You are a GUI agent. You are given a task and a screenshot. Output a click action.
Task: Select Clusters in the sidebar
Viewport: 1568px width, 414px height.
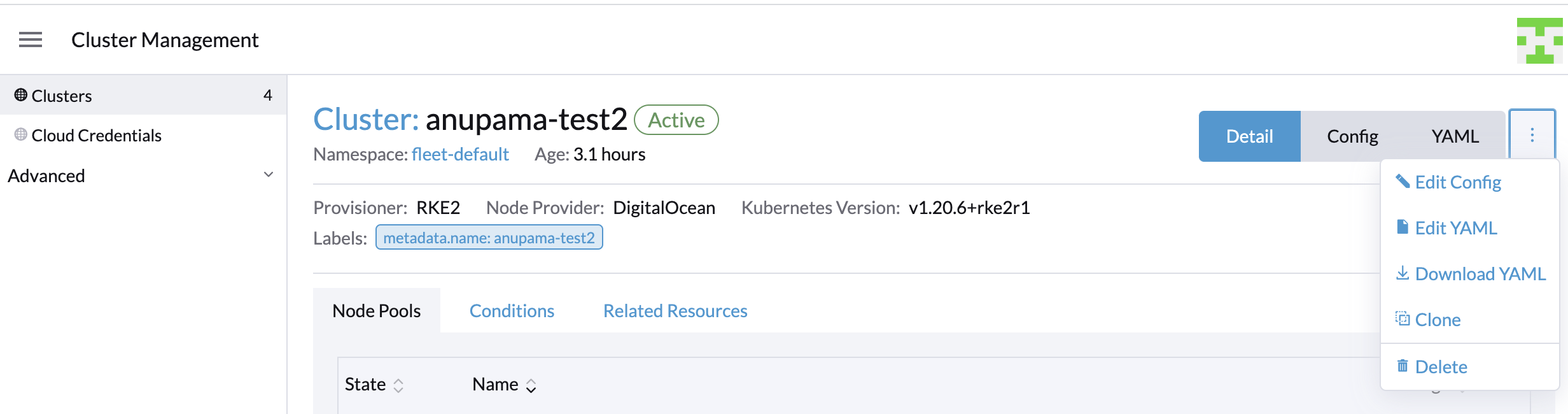point(60,94)
